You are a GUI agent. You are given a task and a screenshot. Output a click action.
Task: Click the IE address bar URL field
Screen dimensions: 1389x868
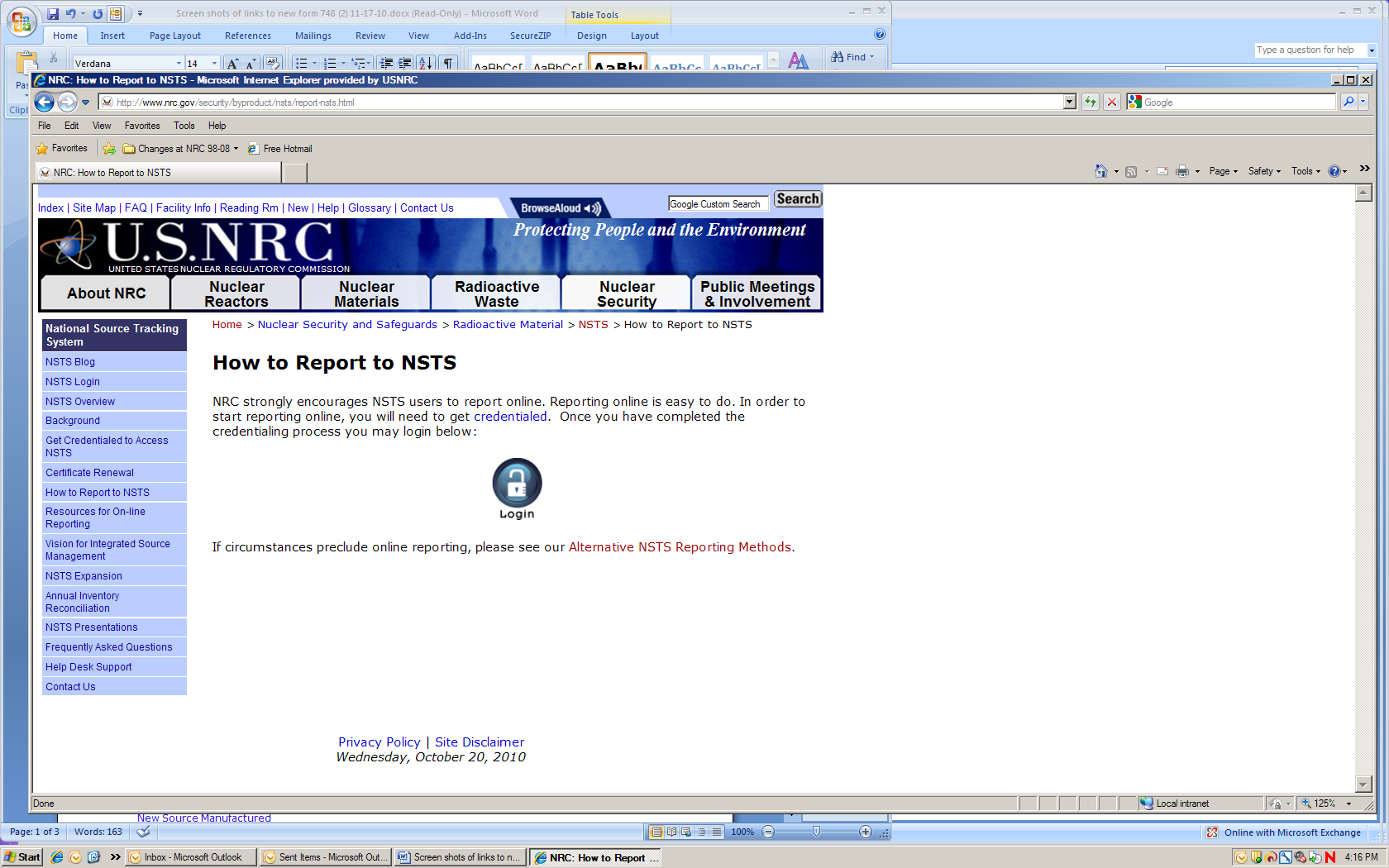[580, 102]
